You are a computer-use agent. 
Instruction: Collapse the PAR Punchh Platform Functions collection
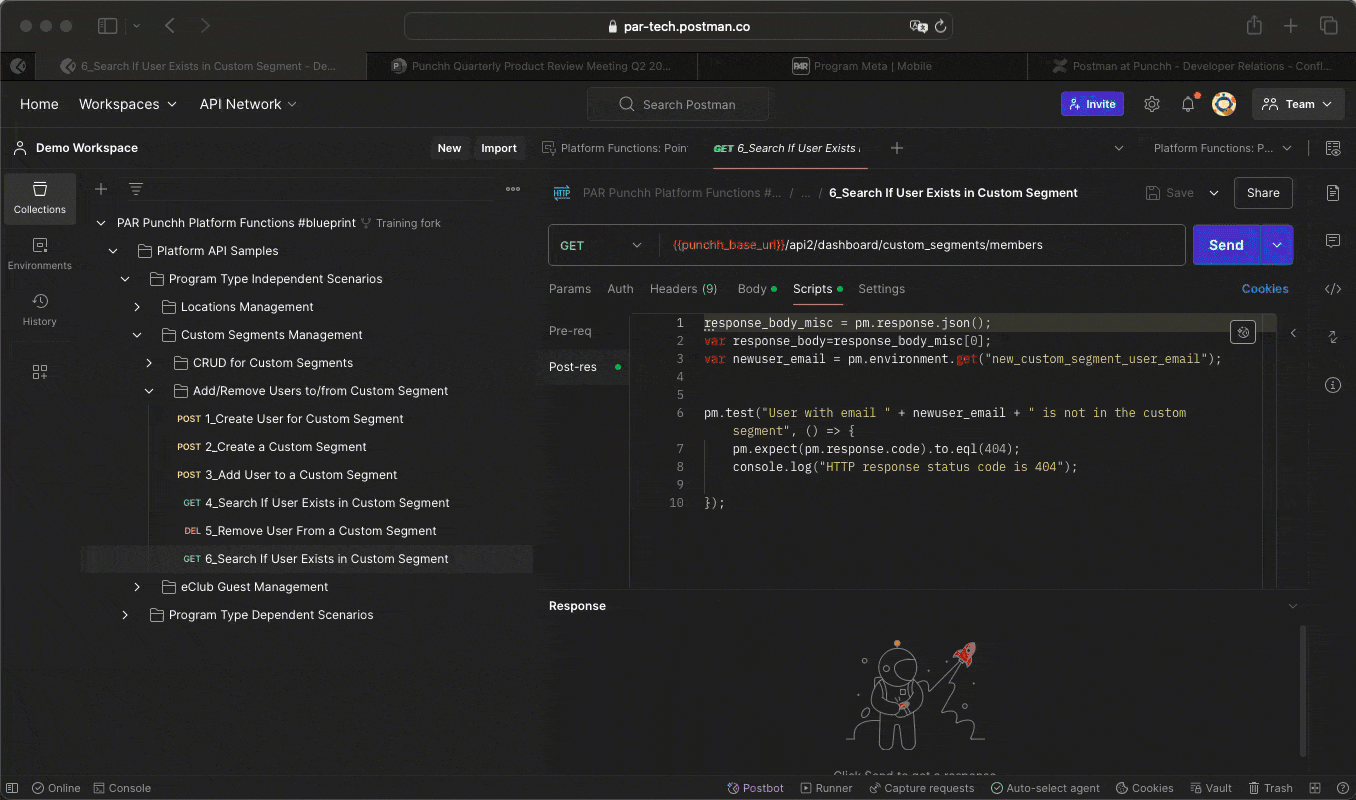101,223
